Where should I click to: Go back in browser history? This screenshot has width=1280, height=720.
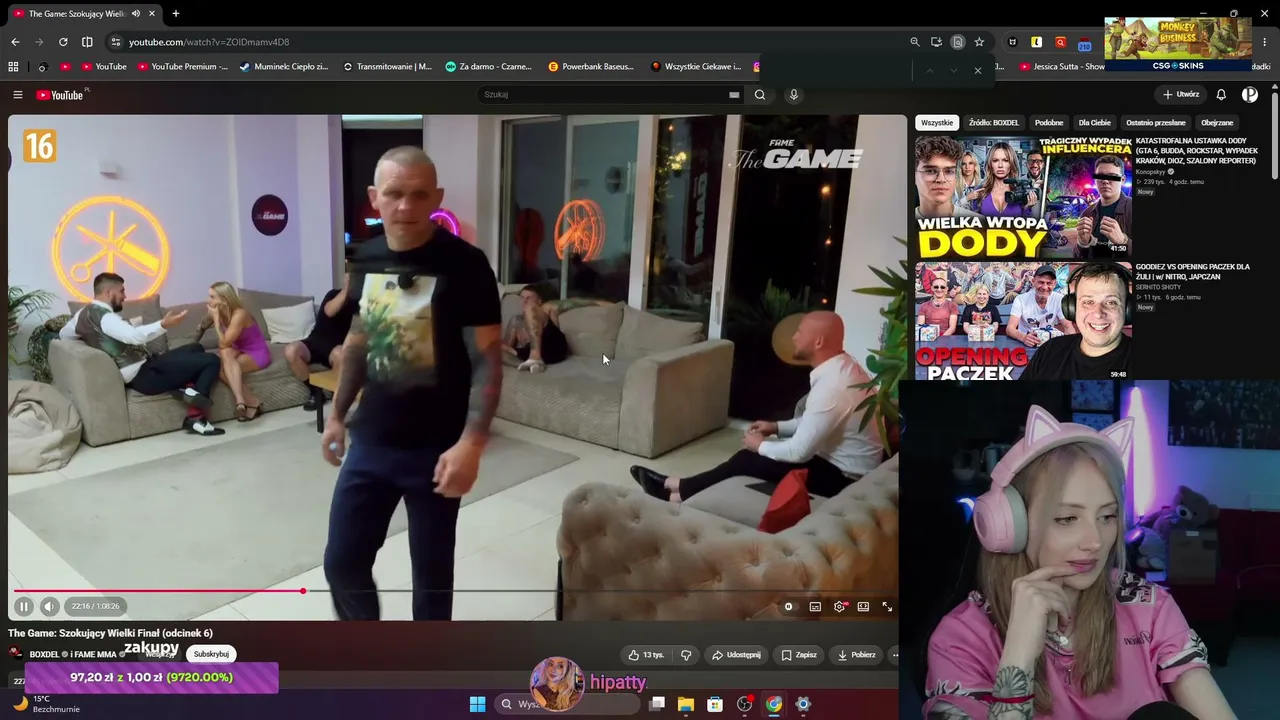15,42
